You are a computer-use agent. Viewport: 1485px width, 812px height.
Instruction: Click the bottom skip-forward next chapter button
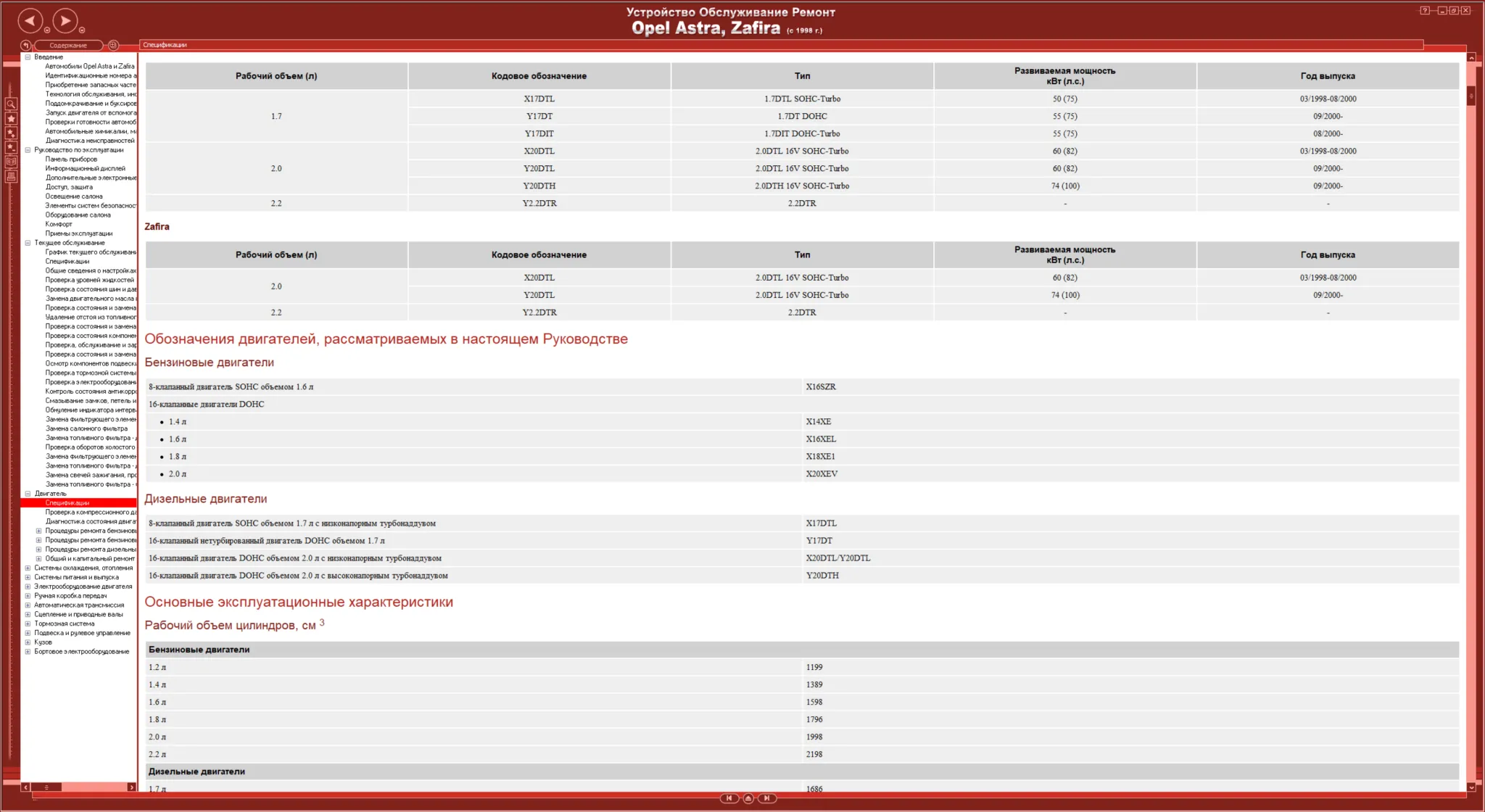tap(767, 798)
